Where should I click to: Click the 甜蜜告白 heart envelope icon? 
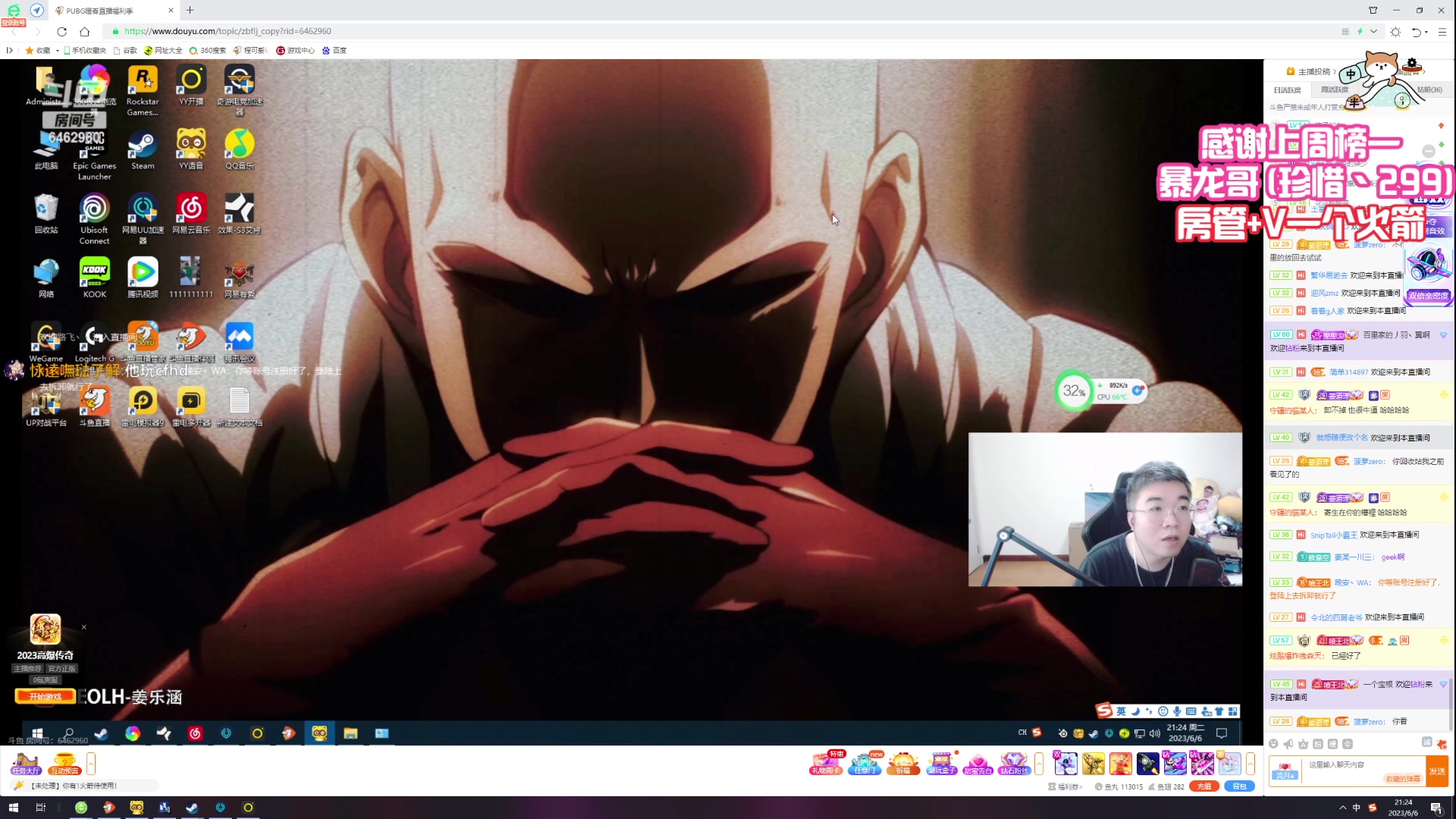point(977,763)
